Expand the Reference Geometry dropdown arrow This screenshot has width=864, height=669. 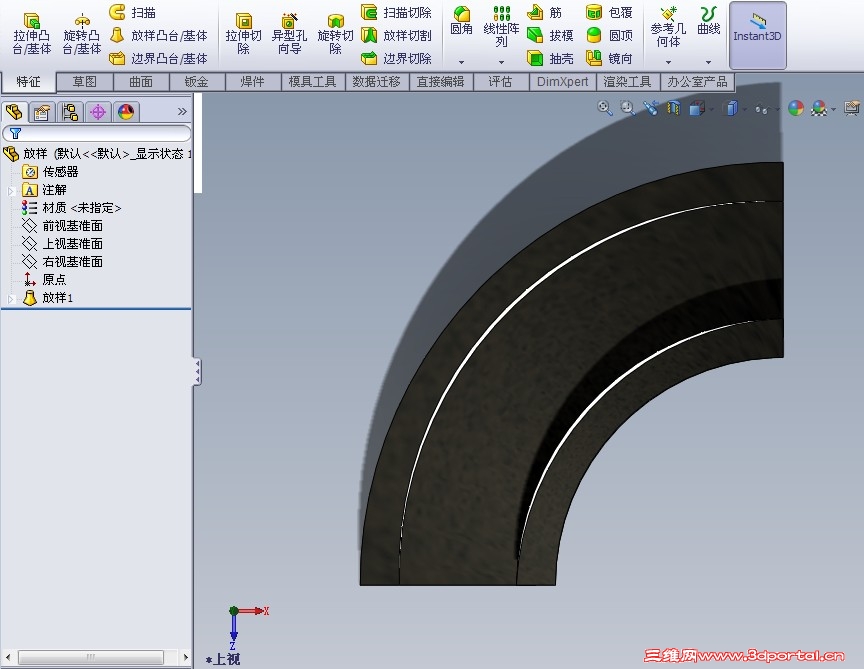[x=668, y=62]
